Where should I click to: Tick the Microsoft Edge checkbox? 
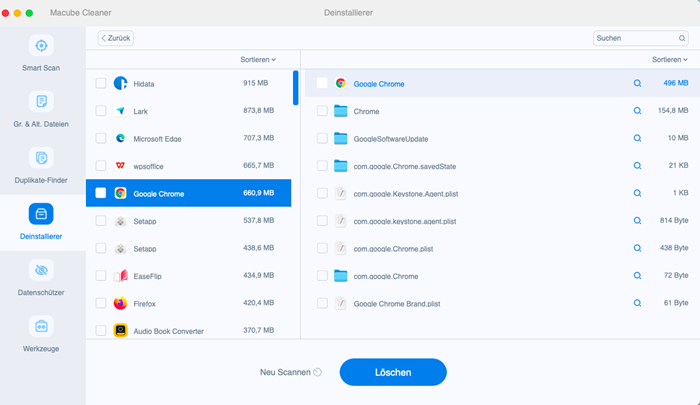(x=101, y=138)
